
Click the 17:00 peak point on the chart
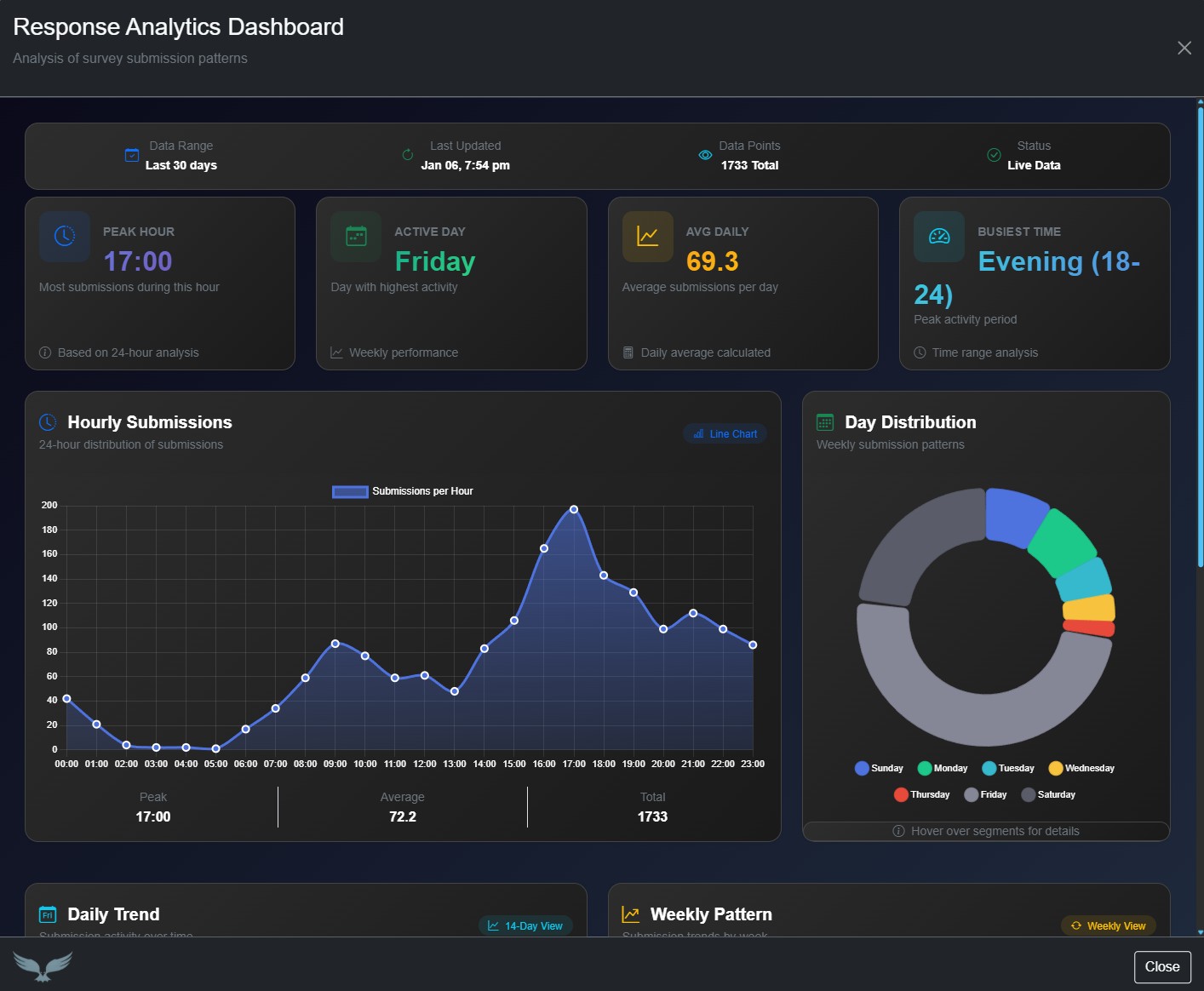(x=574, y=509)
